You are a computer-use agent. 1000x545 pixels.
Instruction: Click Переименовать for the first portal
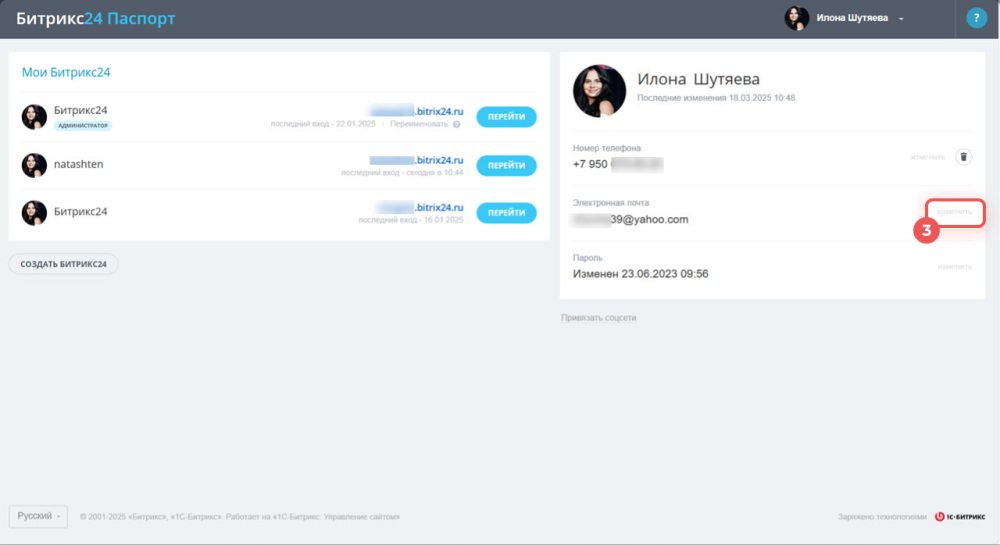coord(419,124)
